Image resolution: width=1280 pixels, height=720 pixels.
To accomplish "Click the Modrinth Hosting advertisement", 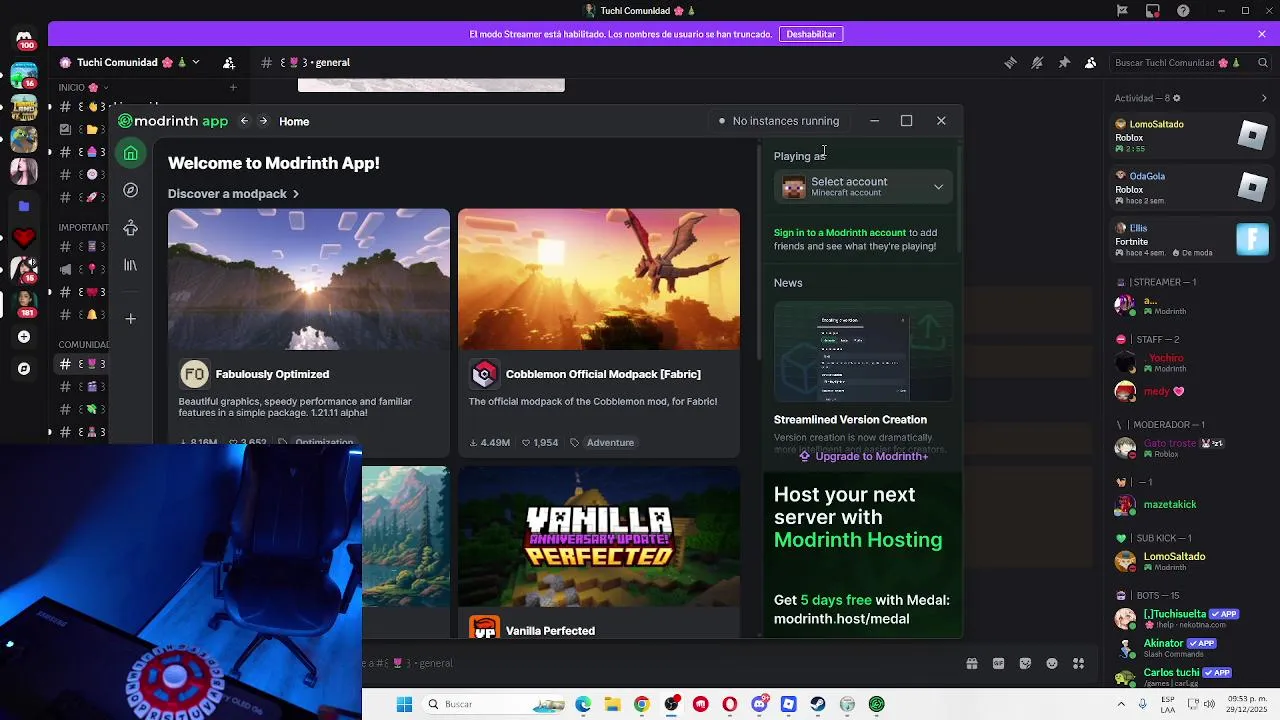I will tap(863, 556).
